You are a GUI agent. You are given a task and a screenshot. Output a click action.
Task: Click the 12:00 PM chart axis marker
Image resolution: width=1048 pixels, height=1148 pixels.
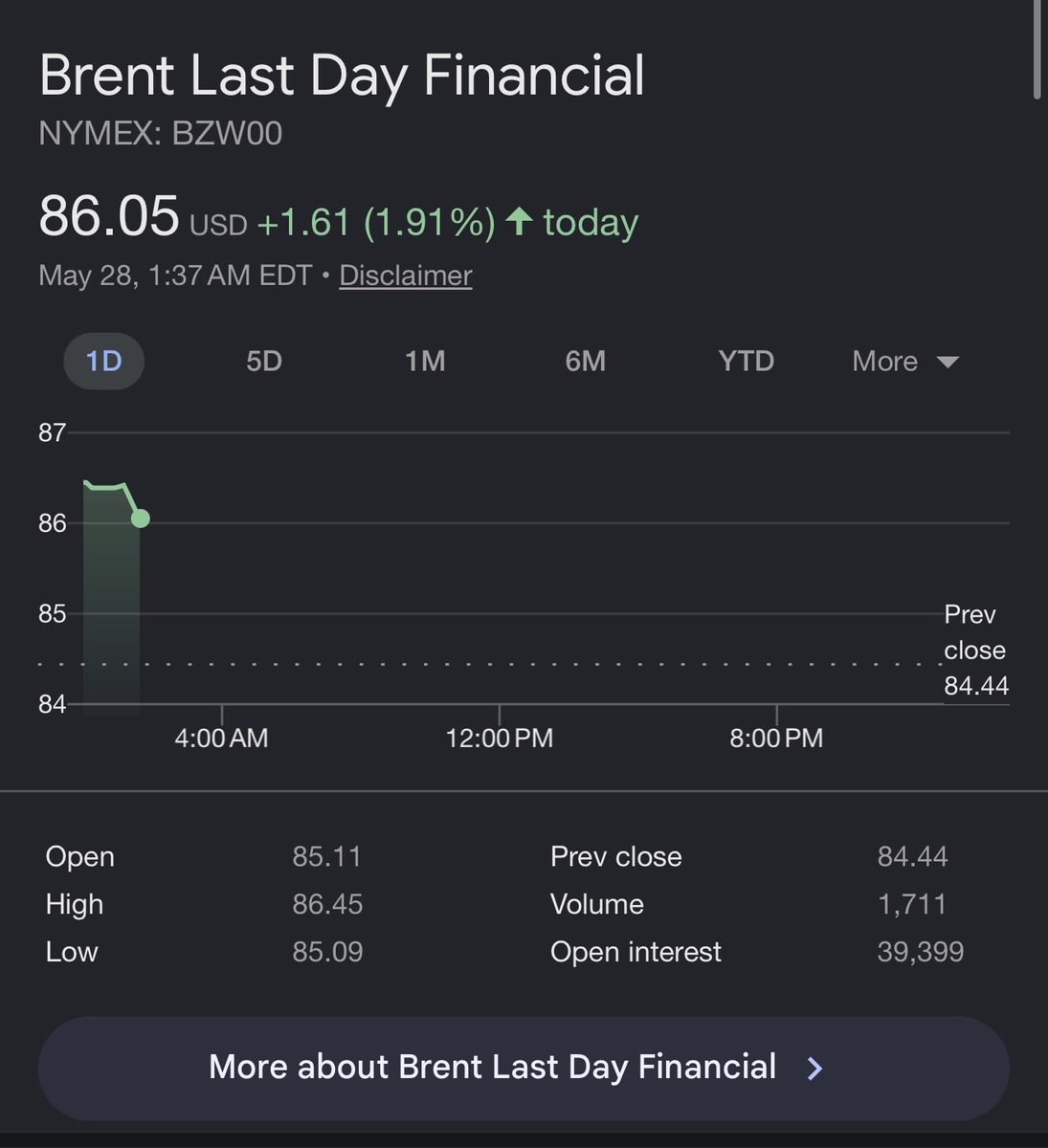(x=500, y=738)
